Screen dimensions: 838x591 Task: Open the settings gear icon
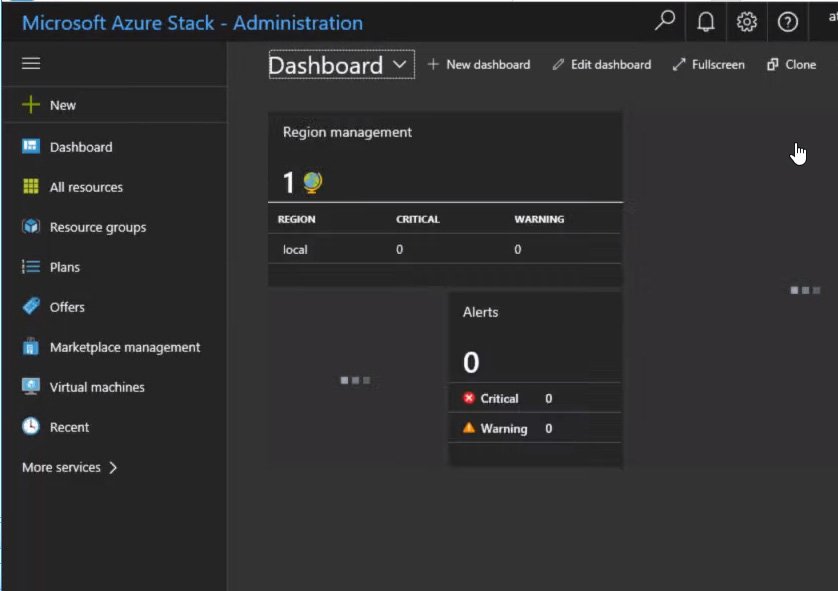[x=745, y=20]
